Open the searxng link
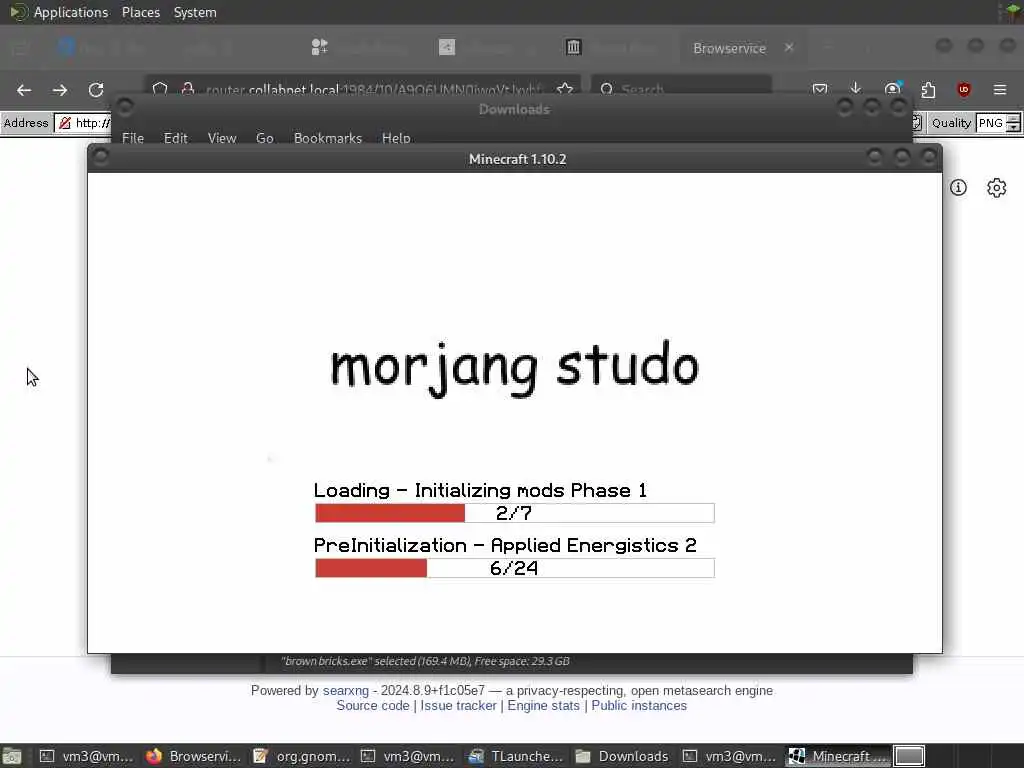 point(345,691)
